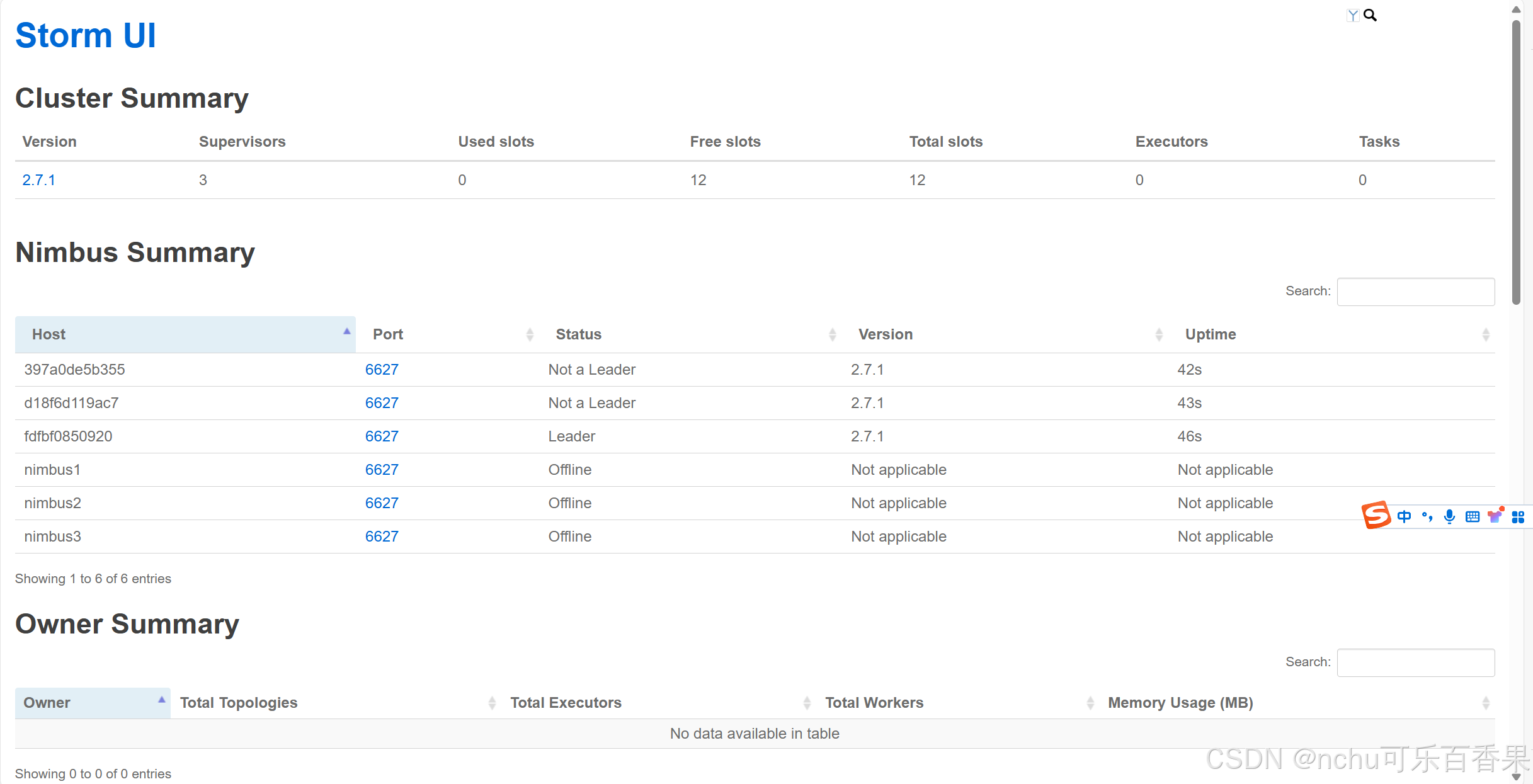
Task: Click the vertical page scrollbar thumb
Action: point(1516,164)
